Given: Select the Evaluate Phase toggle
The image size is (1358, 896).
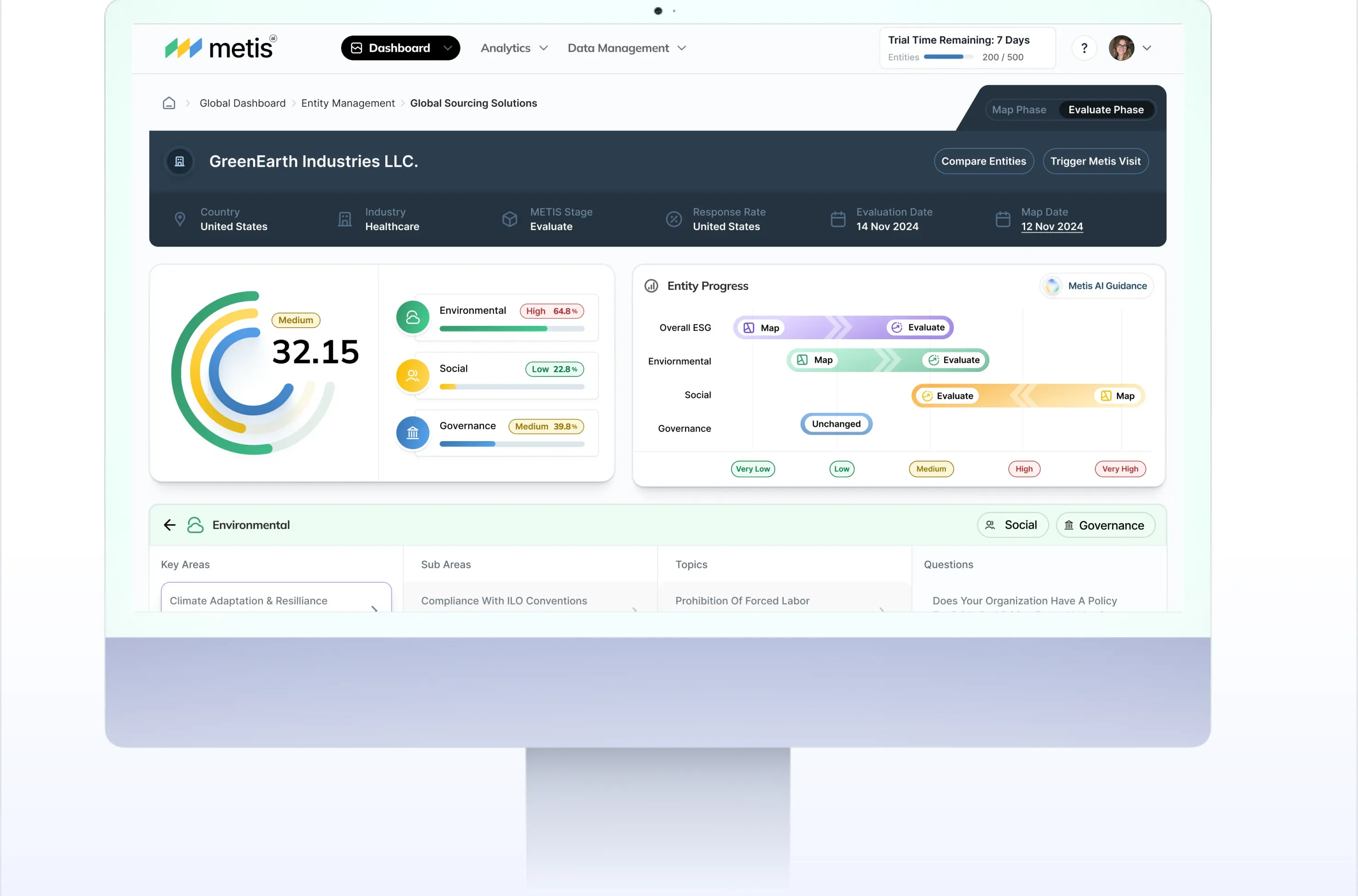Looking at the screenshot, I should click(1106, 110).
